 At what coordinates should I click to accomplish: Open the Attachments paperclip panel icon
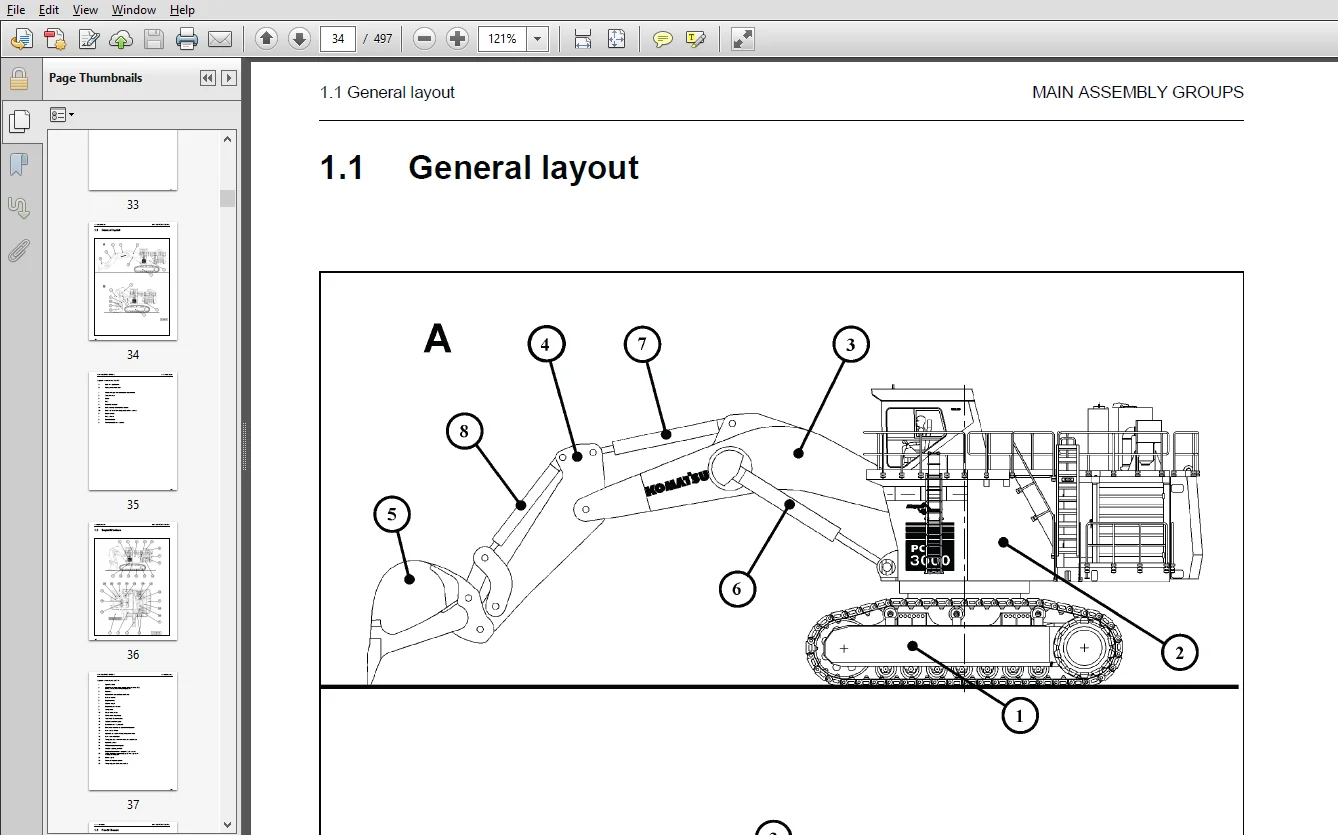[18, 250]
